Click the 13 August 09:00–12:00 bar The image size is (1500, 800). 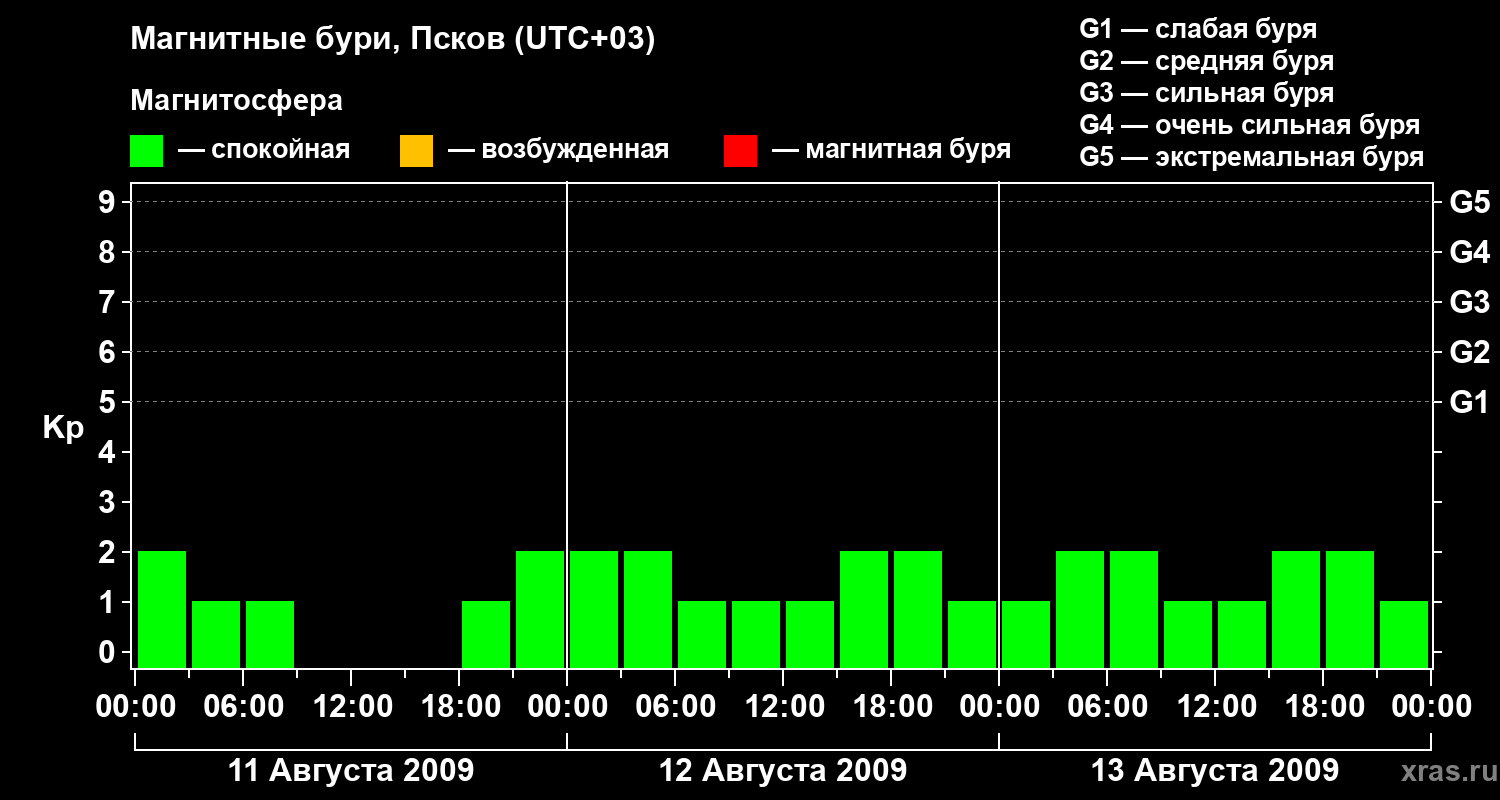point(1188,634)
